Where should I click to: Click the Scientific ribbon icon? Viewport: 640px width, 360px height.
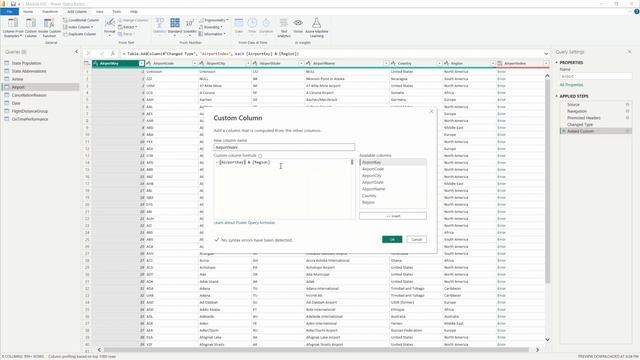(x=190, y=27)
